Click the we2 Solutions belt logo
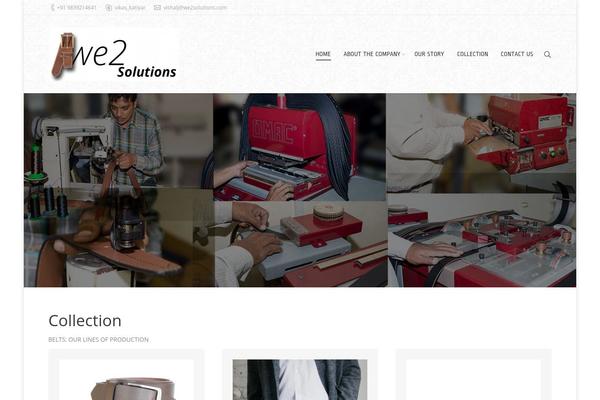The width and height of the screenshot is (600, 400). click(x=114, y=56)
